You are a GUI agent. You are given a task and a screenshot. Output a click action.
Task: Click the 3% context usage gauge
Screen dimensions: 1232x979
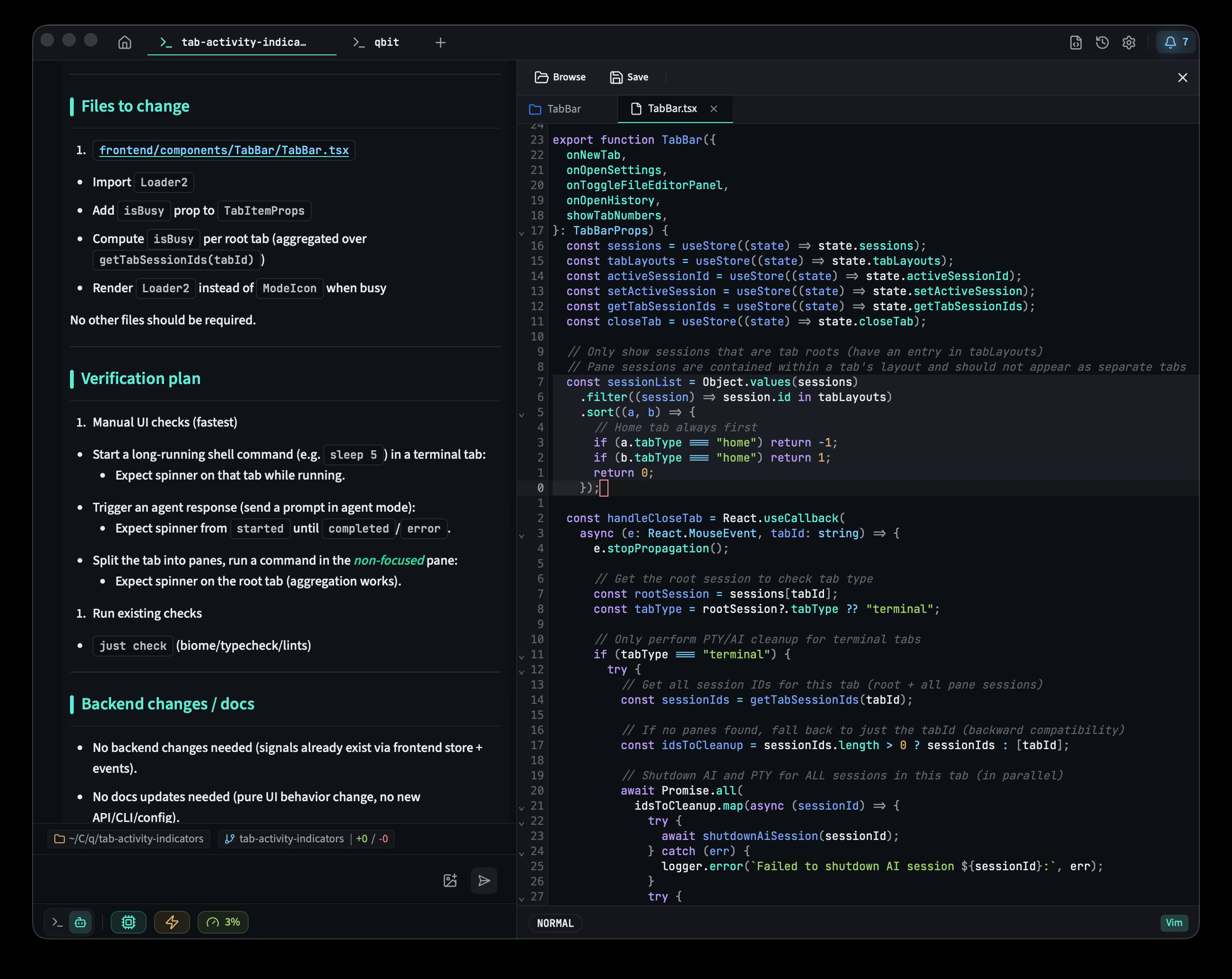[223, 922]
